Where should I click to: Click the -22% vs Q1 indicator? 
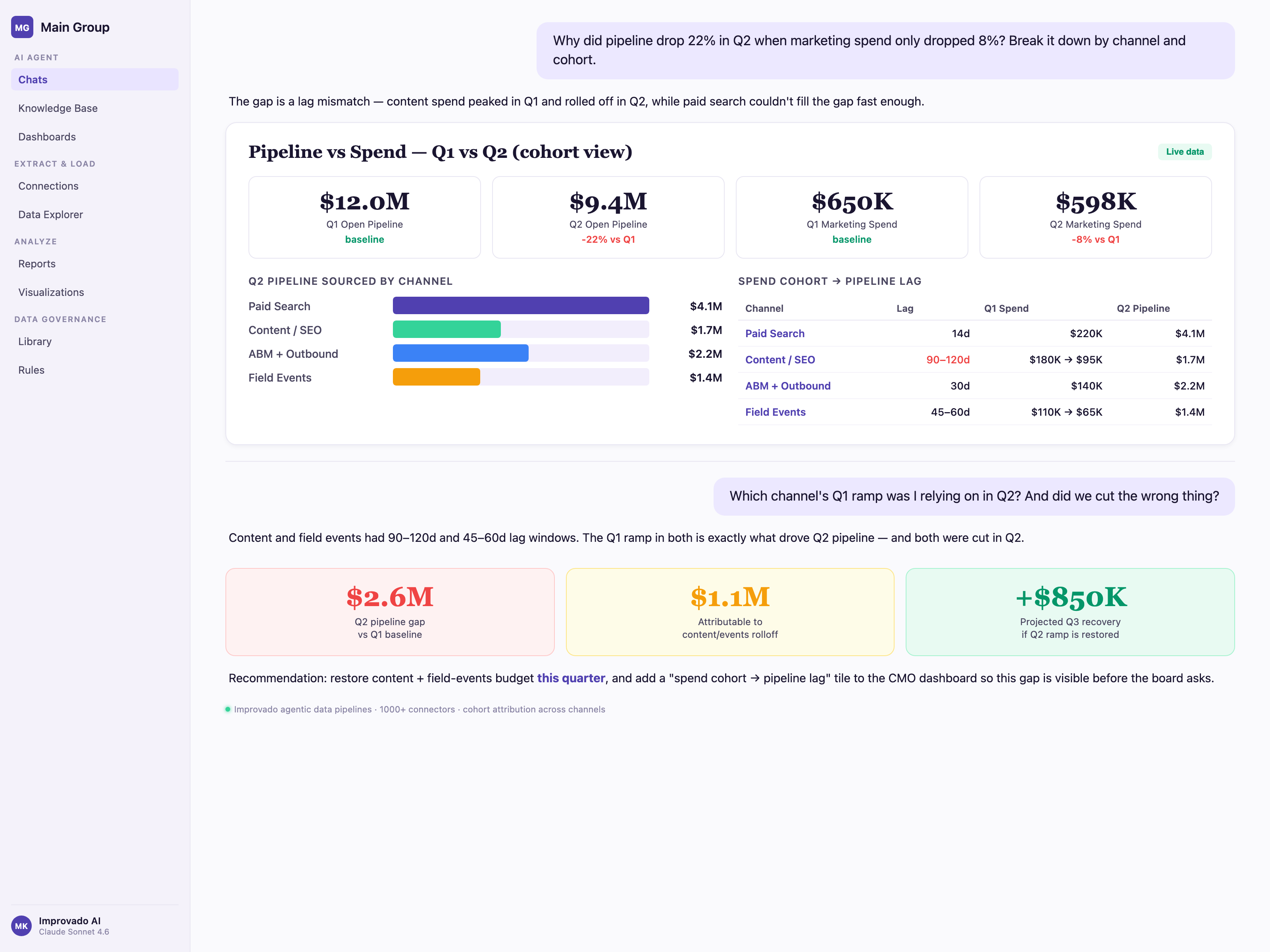[608, 239]
